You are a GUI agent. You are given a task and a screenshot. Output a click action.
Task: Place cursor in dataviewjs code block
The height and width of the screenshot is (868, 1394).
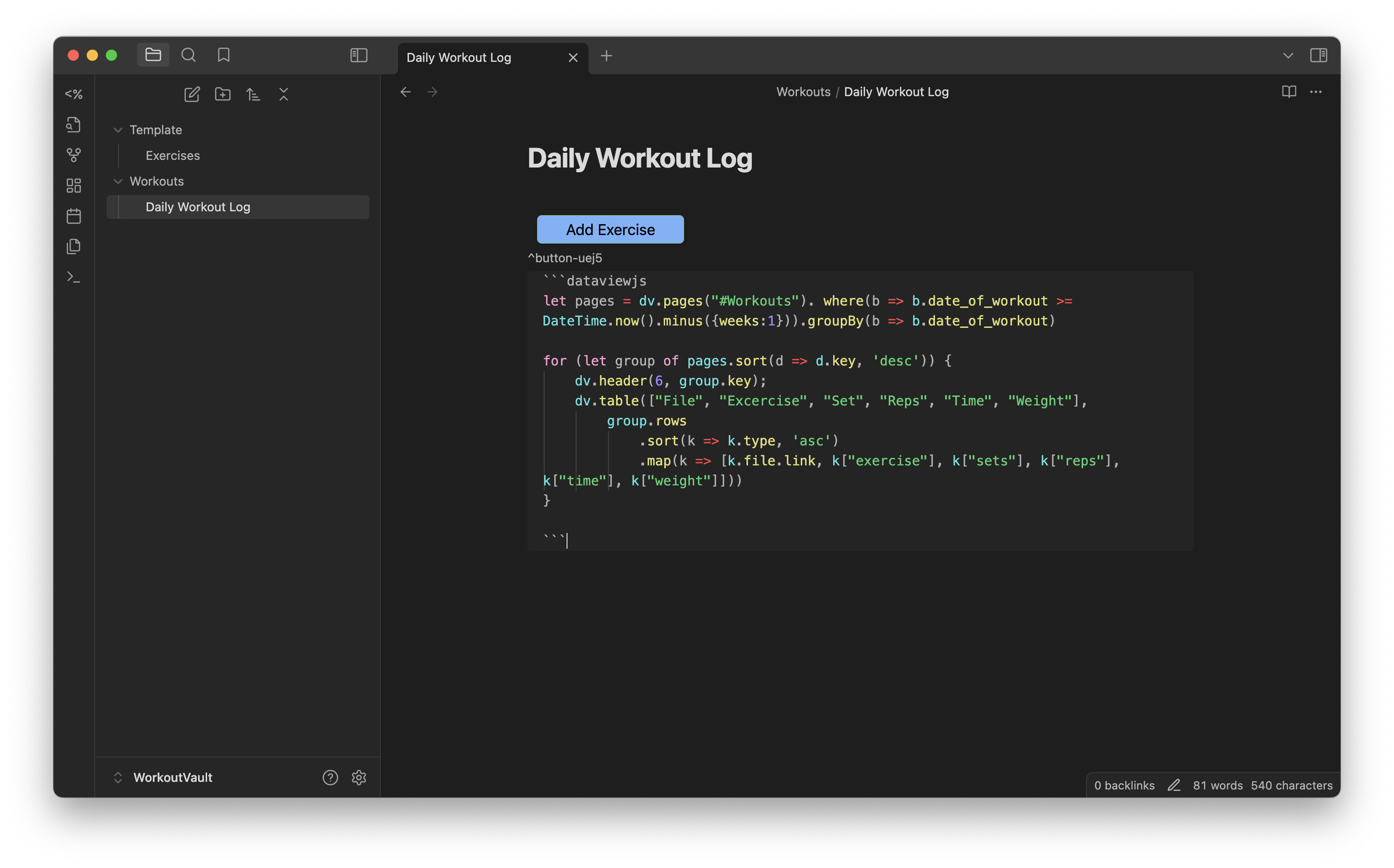860,411
